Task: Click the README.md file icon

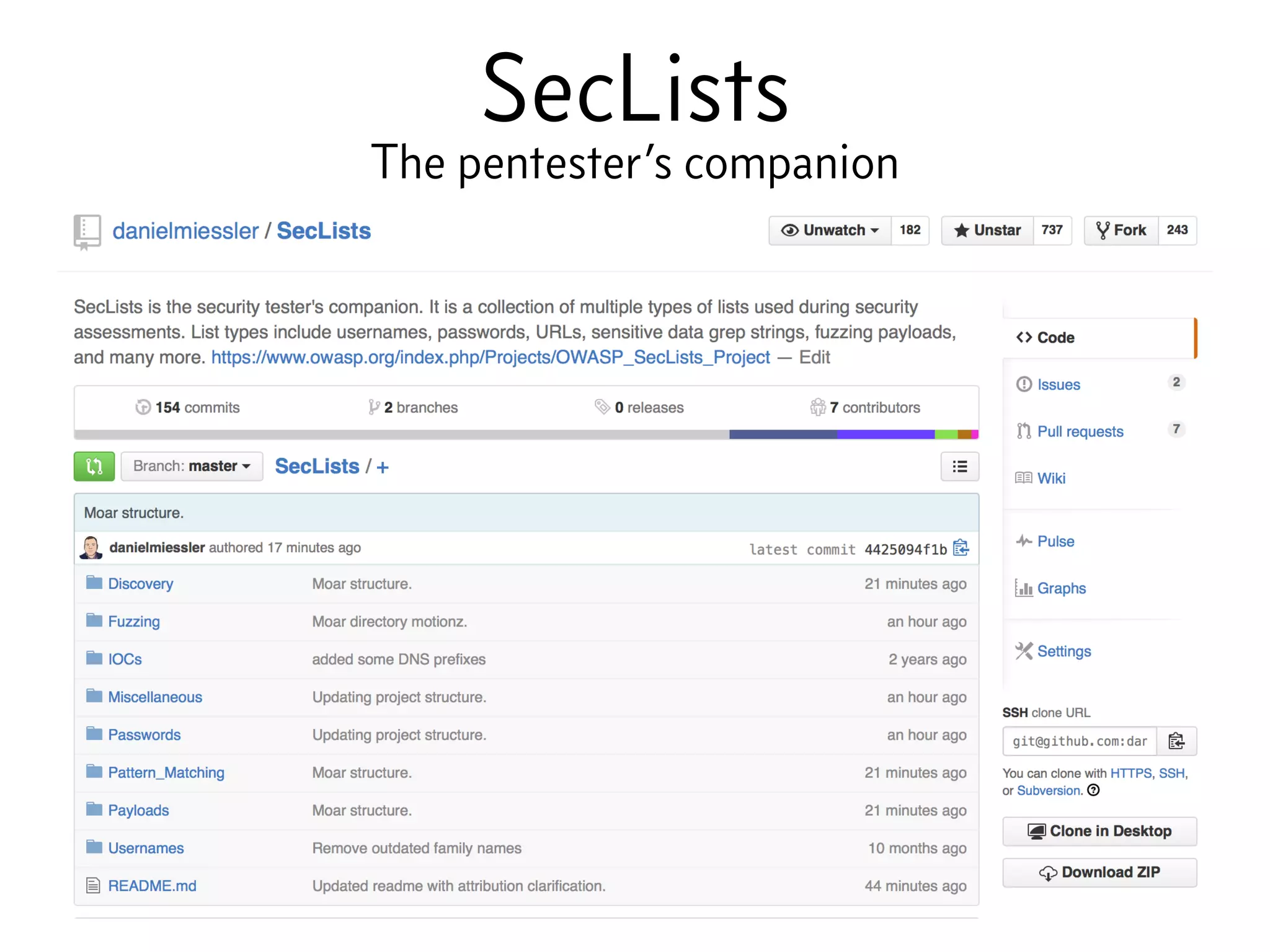Action: [93, 886]
